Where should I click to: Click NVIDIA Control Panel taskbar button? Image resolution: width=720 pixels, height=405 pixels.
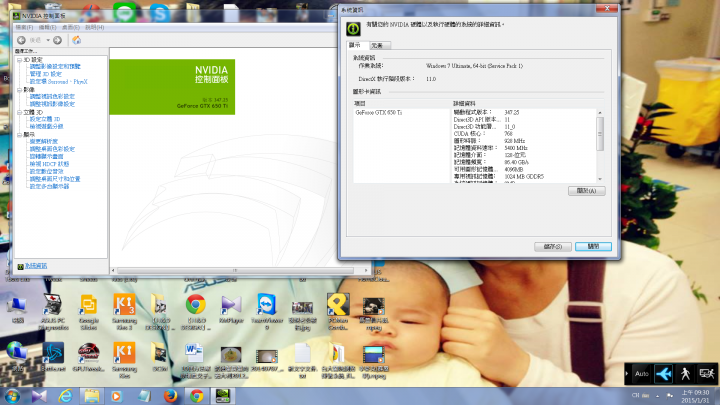[223, 396]
